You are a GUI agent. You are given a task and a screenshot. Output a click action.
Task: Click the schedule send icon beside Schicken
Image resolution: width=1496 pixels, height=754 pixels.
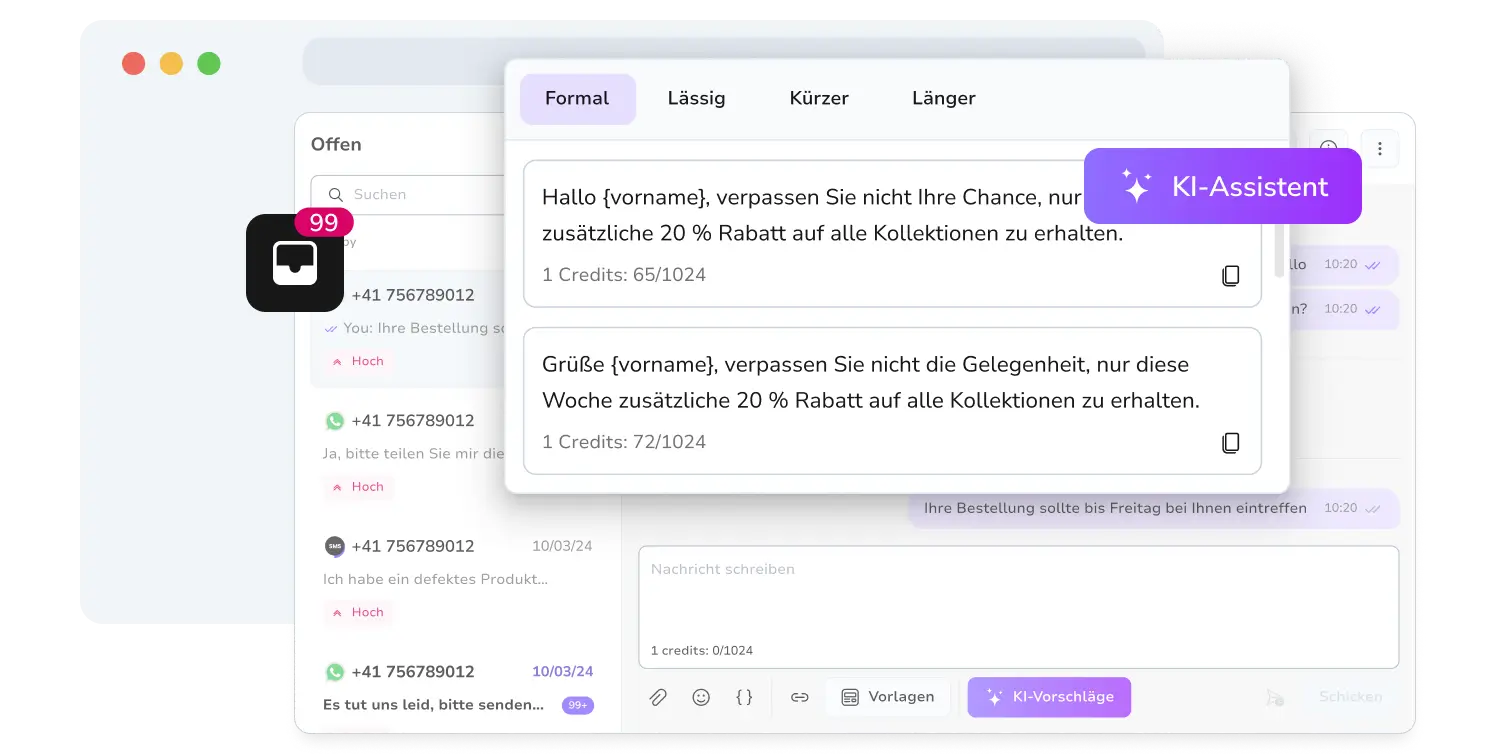click(x=1274, y=697)
